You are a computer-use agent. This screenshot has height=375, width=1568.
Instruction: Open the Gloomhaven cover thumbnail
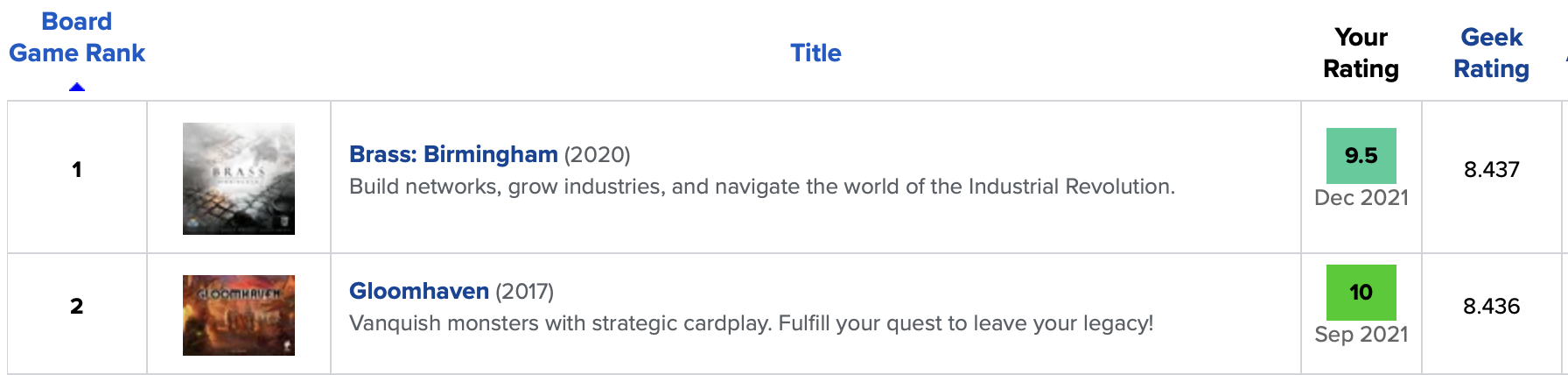pyautogui.click(x=239, y=315)
